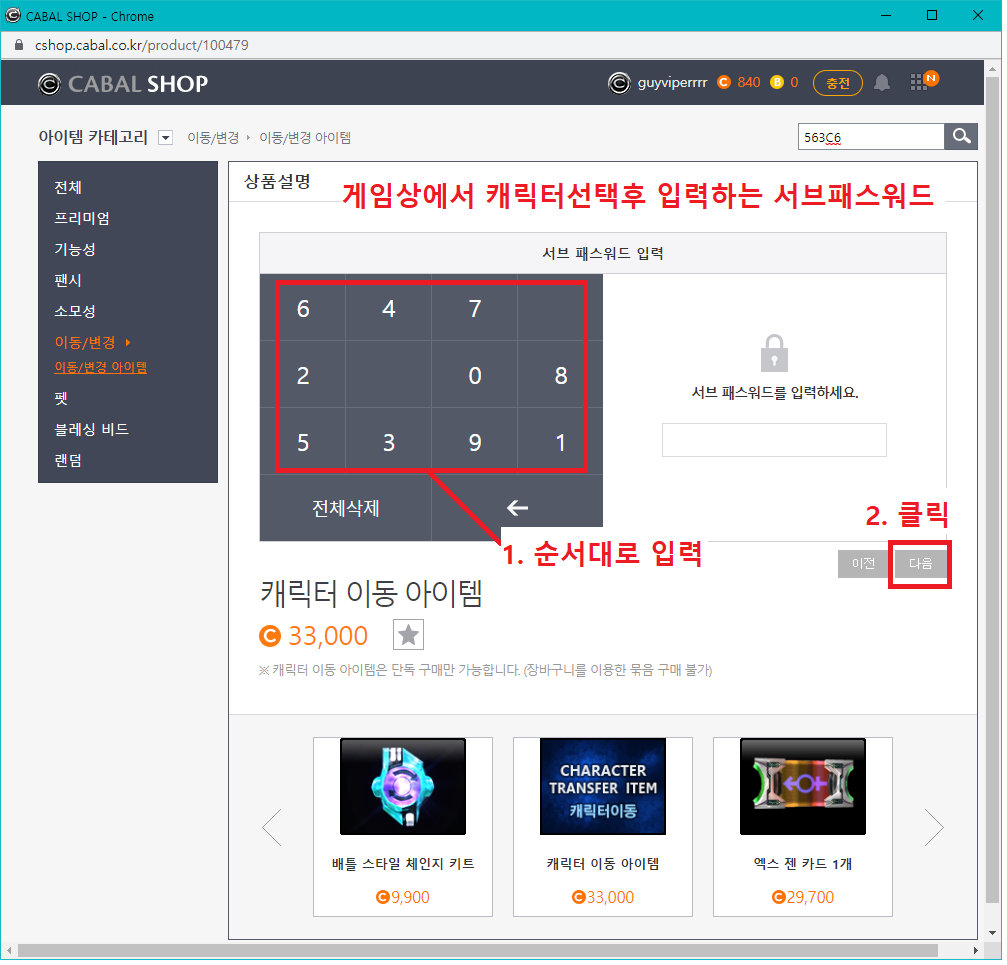Click keypad digit 0
Image resolution: width=1007 pixels, height=965 pixels.
tap(477, 377)
